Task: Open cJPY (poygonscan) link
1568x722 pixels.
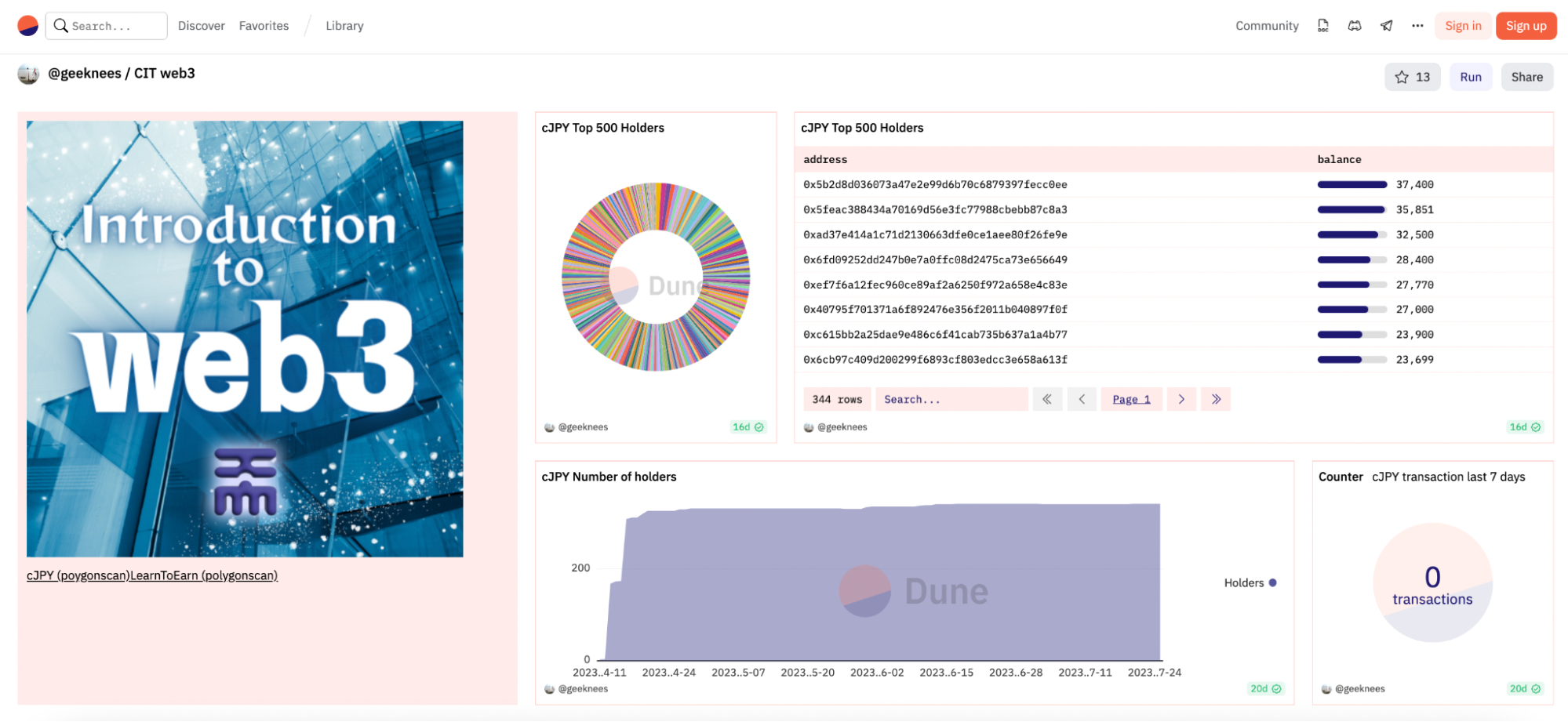Action: pyautogui.click(x=77, y=575)
